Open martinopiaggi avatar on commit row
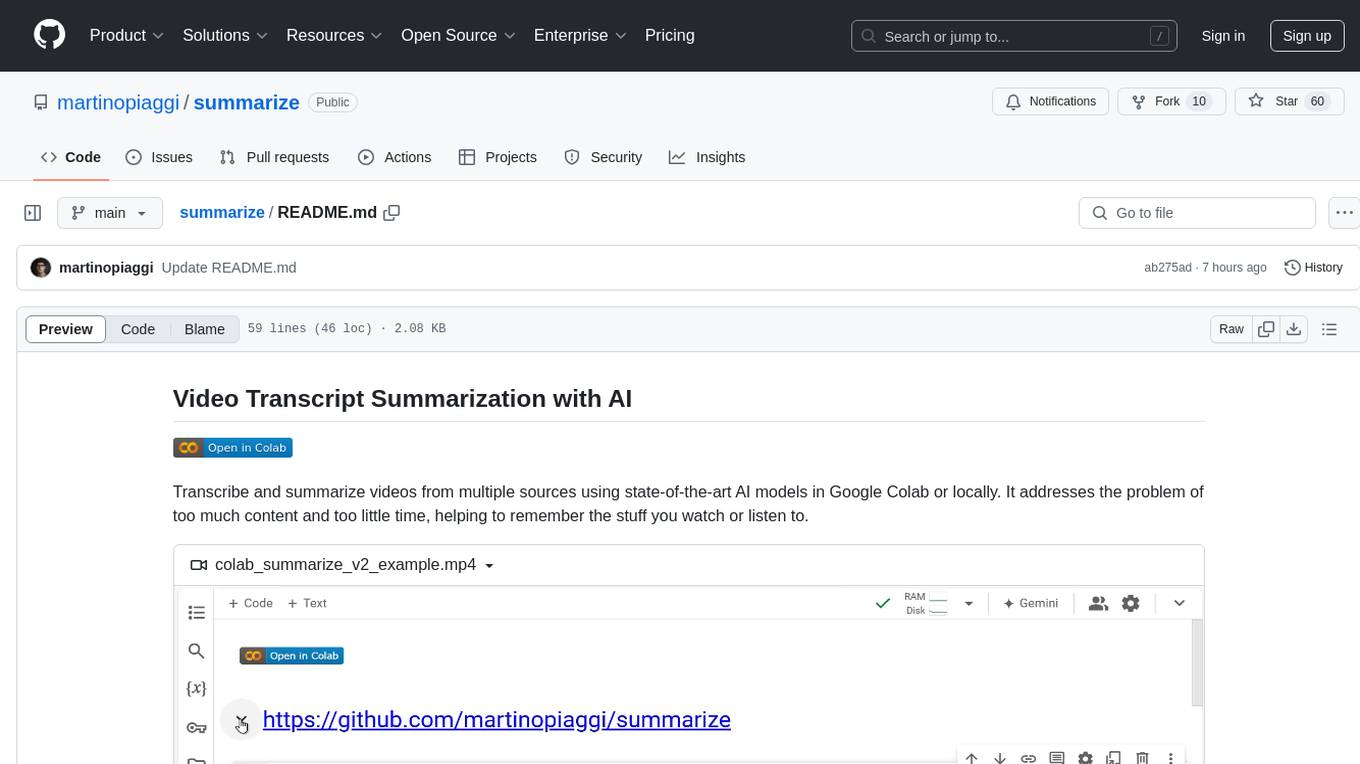The width and height of the screenshot is (1360, 764). click(x=41, y=268)
